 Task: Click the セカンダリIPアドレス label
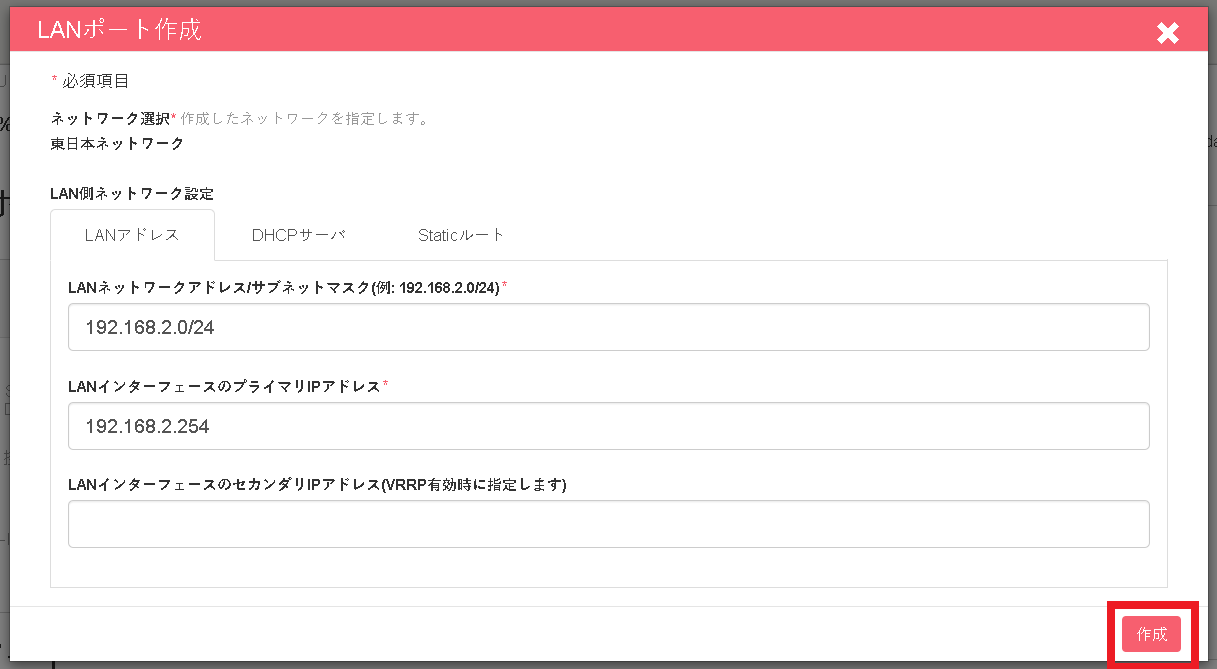(317, 484)
